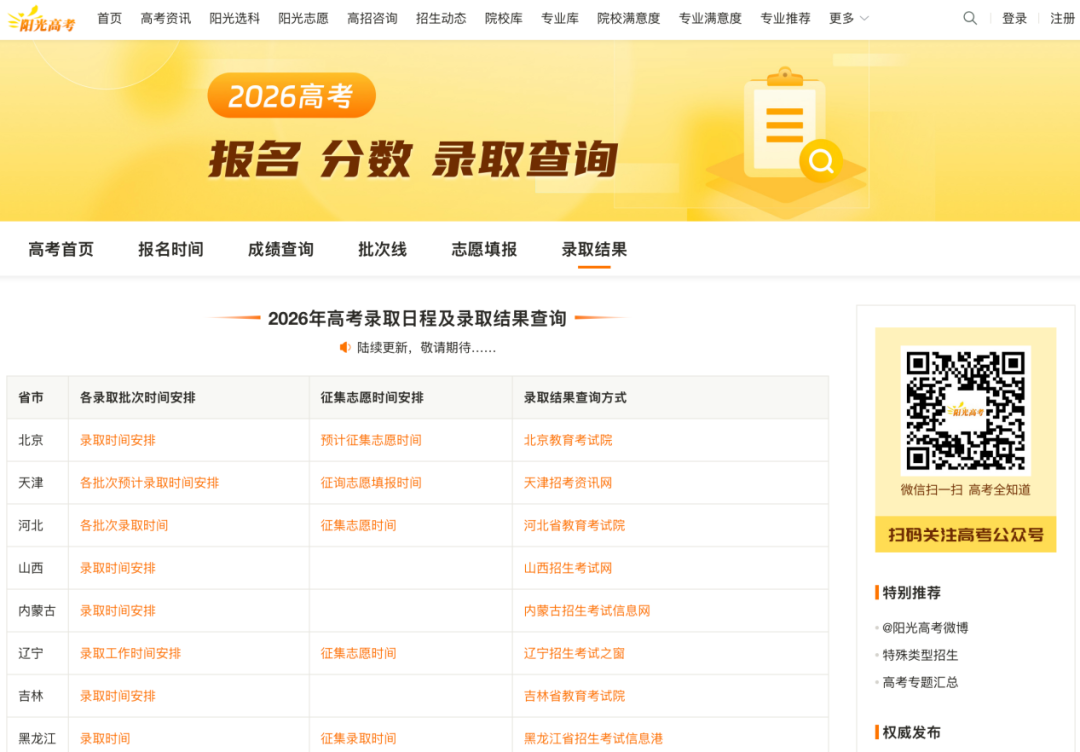Viewport: 1080px width, 752px height.
Task: Select 高招咨询 menu item
Action: coord(372,19)
